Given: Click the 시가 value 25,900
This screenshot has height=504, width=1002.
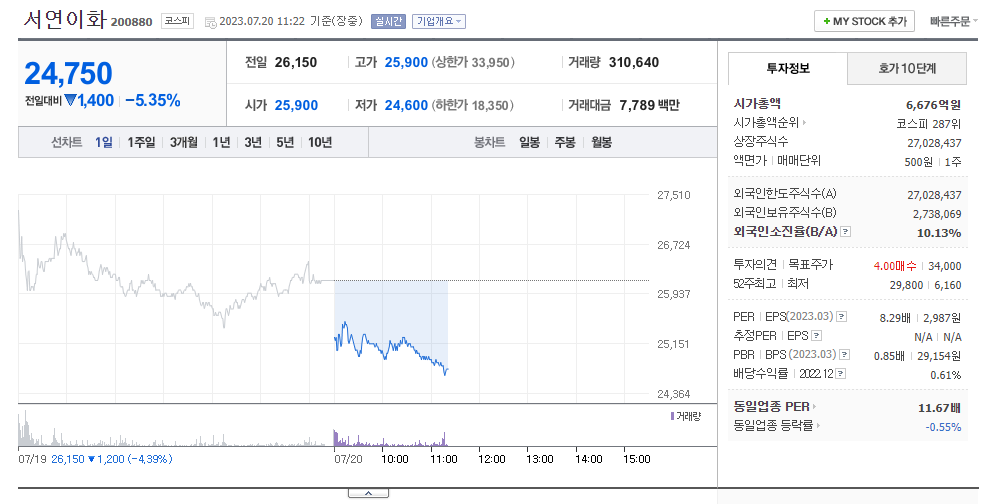Looking at the screenshot, I should pyautogui.click(x=297, y=105).
